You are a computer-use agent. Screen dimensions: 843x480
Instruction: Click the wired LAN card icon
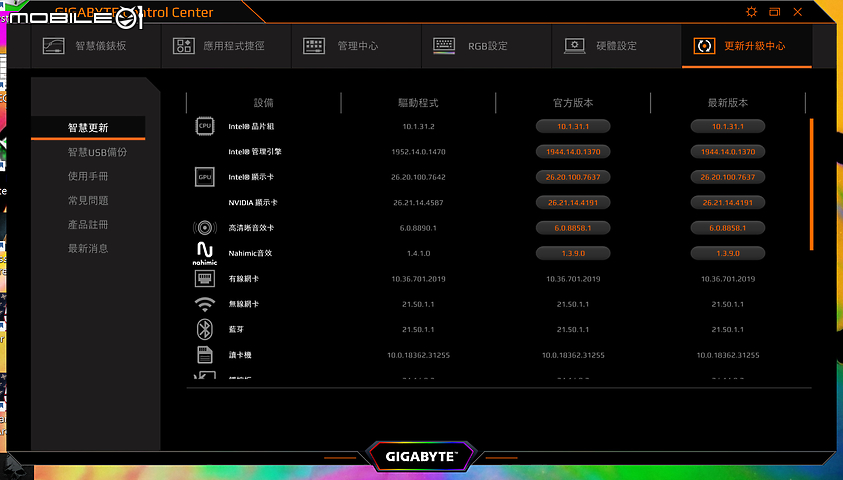(205, 278)
